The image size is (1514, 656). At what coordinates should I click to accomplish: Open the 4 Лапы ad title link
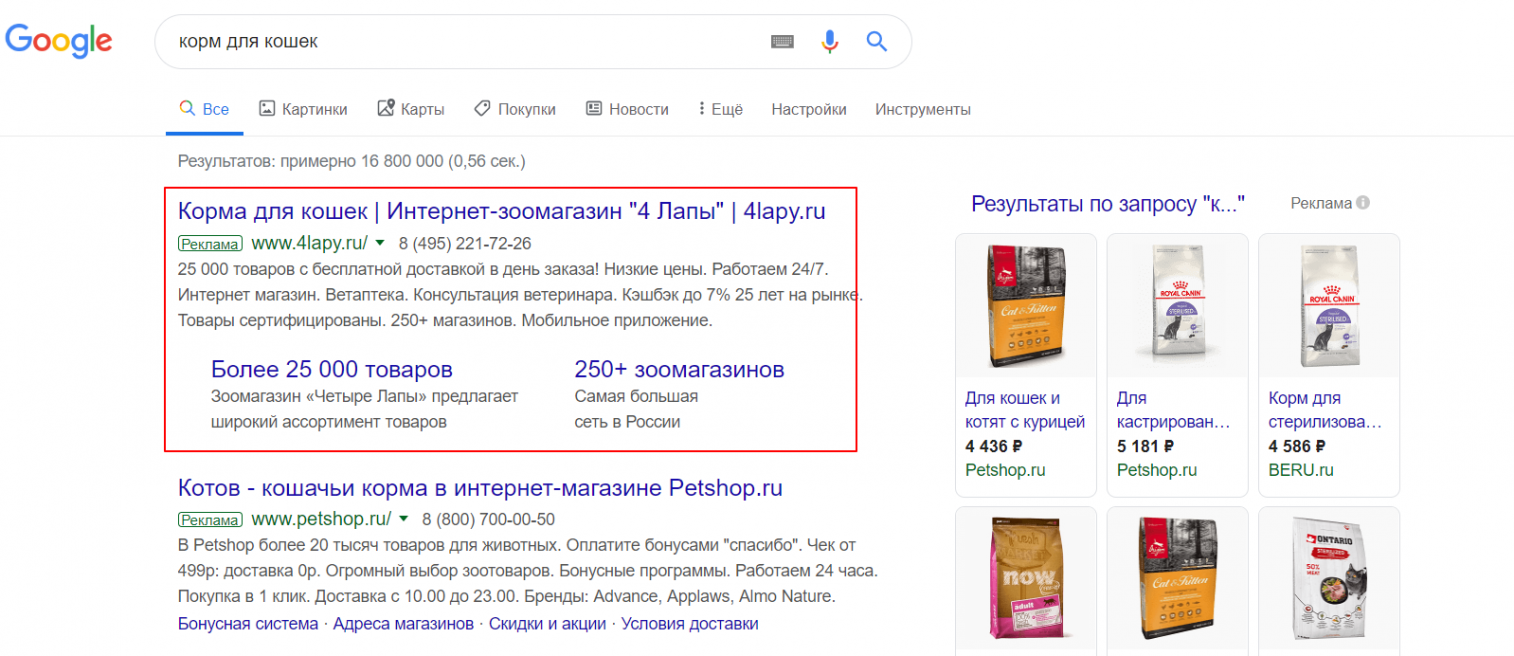tap(501, 212)
